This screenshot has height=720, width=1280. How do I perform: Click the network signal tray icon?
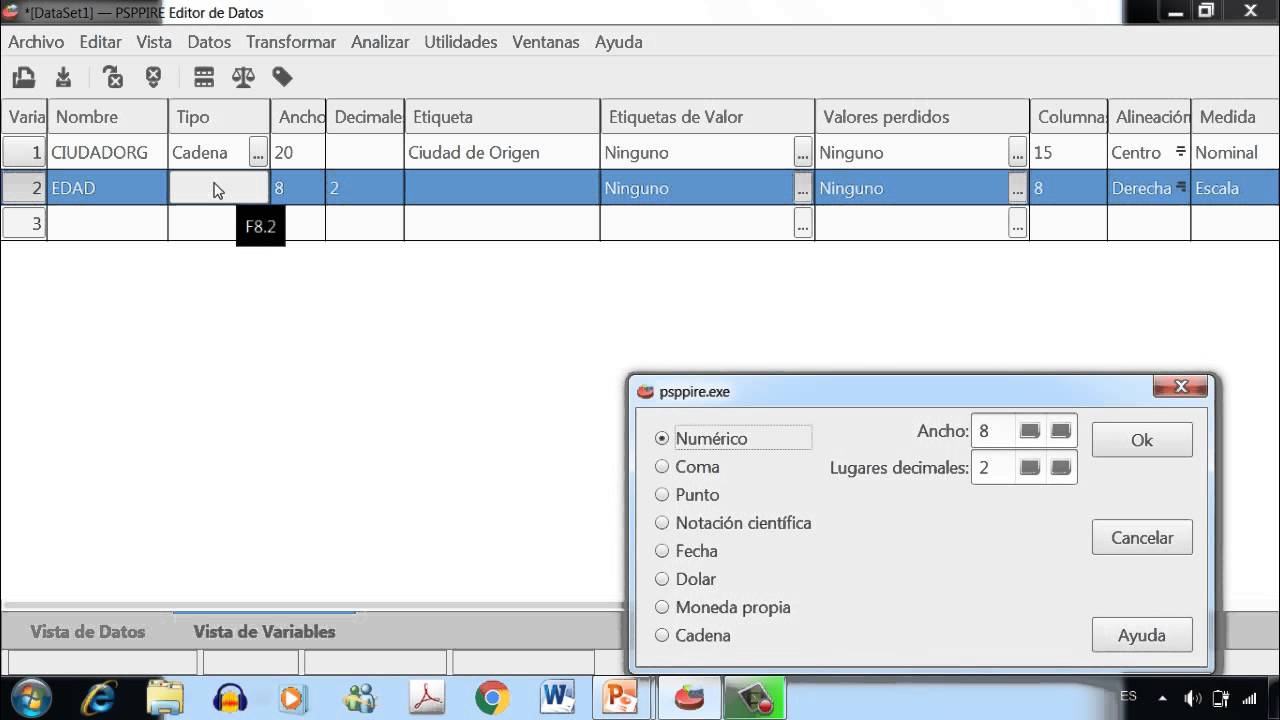coord(1249,698)
